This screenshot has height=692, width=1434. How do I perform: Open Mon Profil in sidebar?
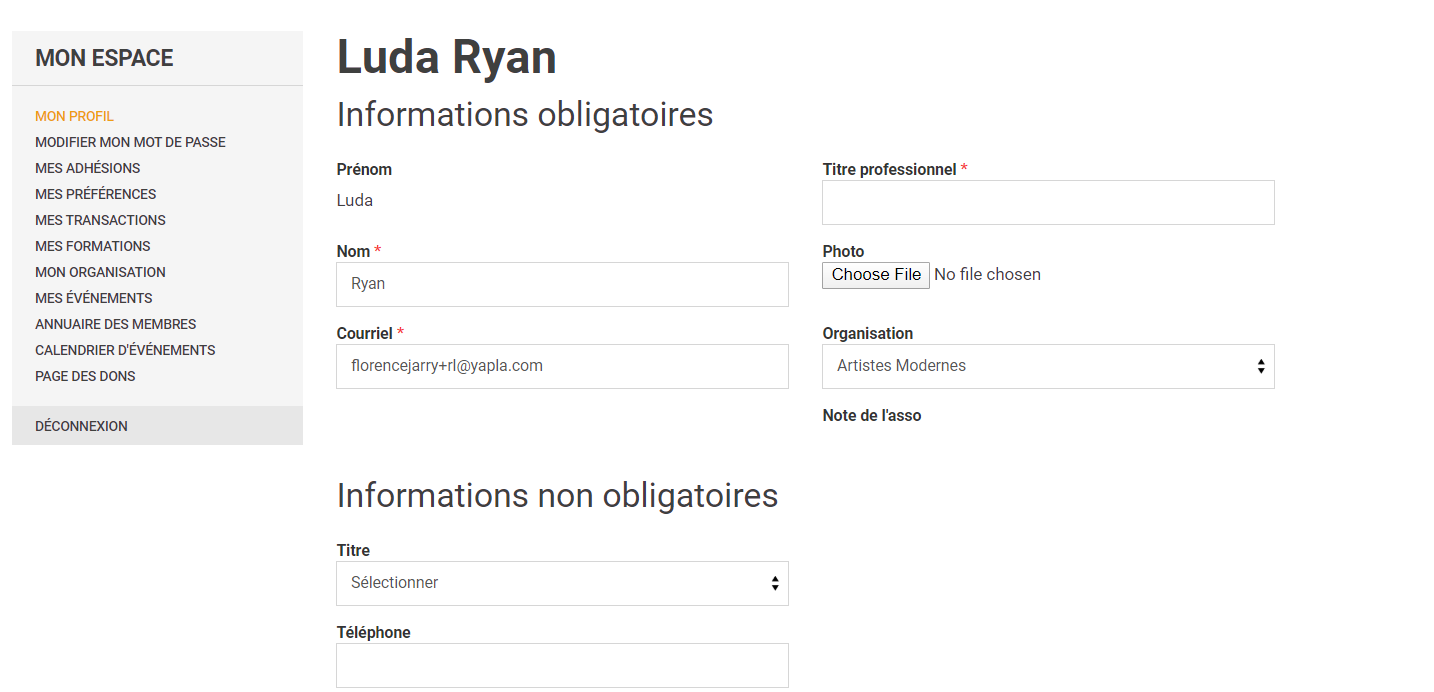[x=75, y=116]
